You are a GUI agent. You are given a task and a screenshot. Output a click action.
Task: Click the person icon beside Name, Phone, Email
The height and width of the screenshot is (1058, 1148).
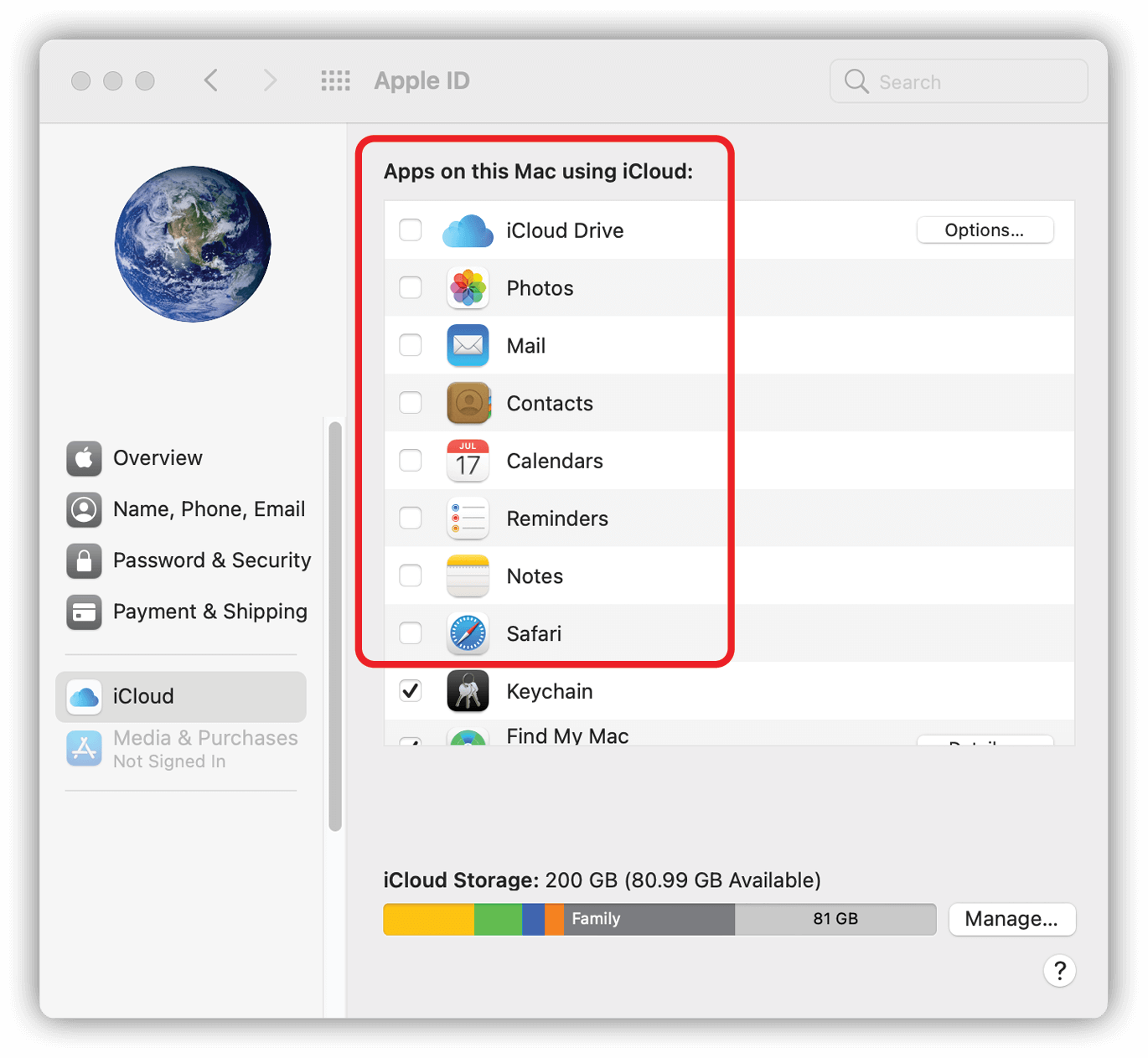(x=84, y=509)
